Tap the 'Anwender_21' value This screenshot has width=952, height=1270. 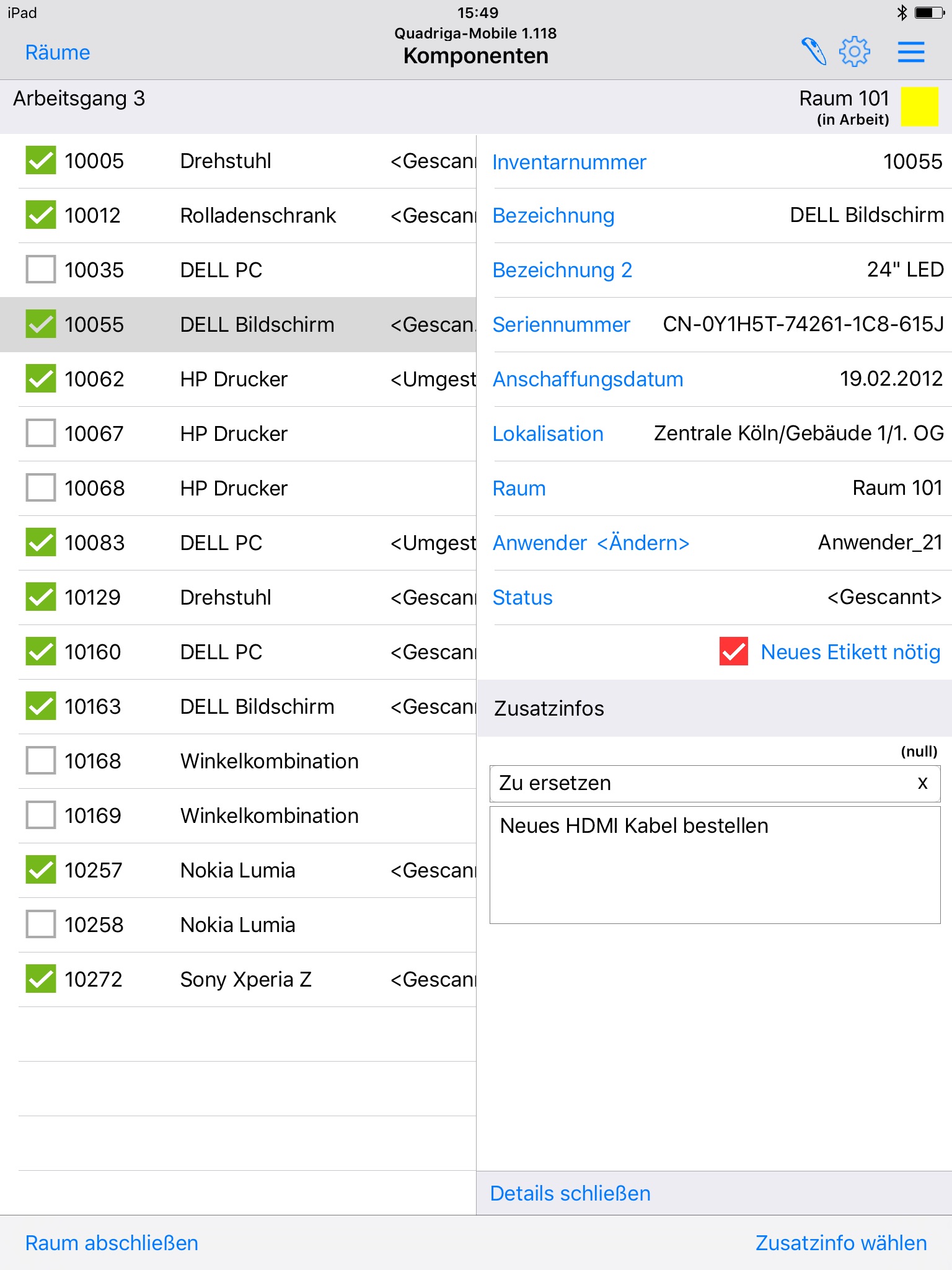[880, 543]
